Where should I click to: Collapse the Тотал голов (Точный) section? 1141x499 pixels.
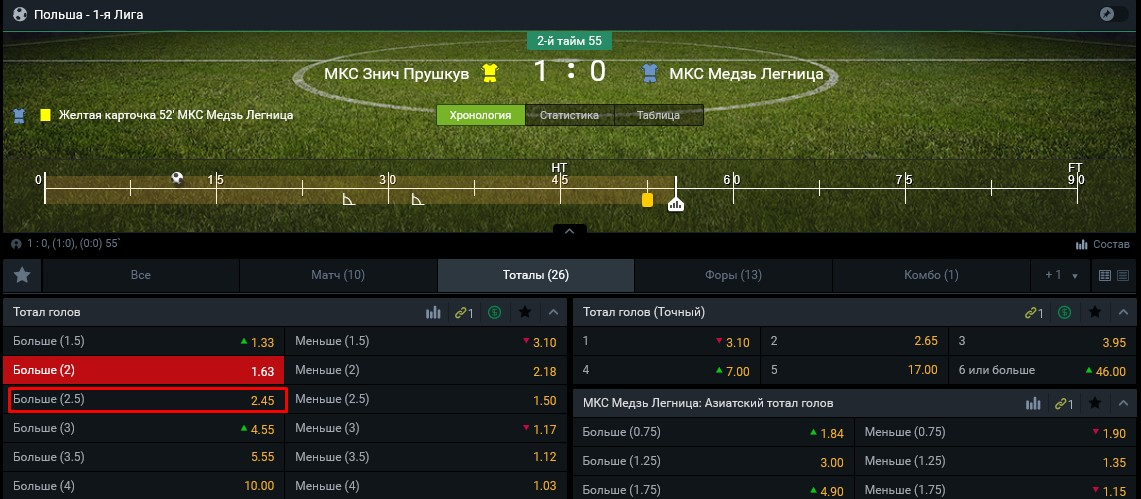pyautogui.click(x=1125, y=312)
